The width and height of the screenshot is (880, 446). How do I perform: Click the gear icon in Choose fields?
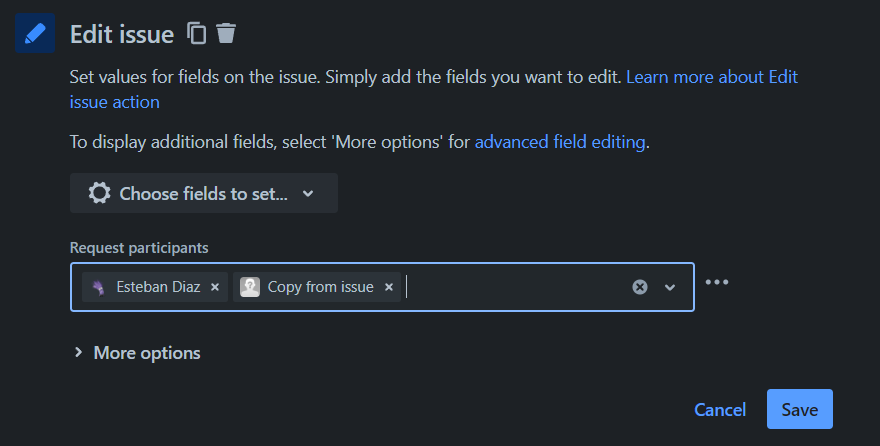click(x=99, y=193)
